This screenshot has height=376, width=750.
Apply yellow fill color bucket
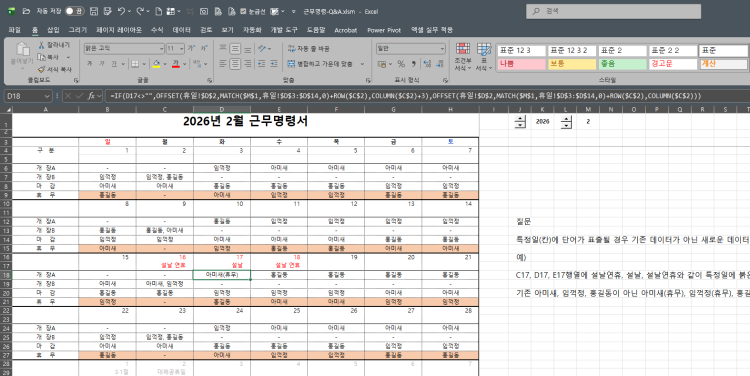[x=156, y=64]
